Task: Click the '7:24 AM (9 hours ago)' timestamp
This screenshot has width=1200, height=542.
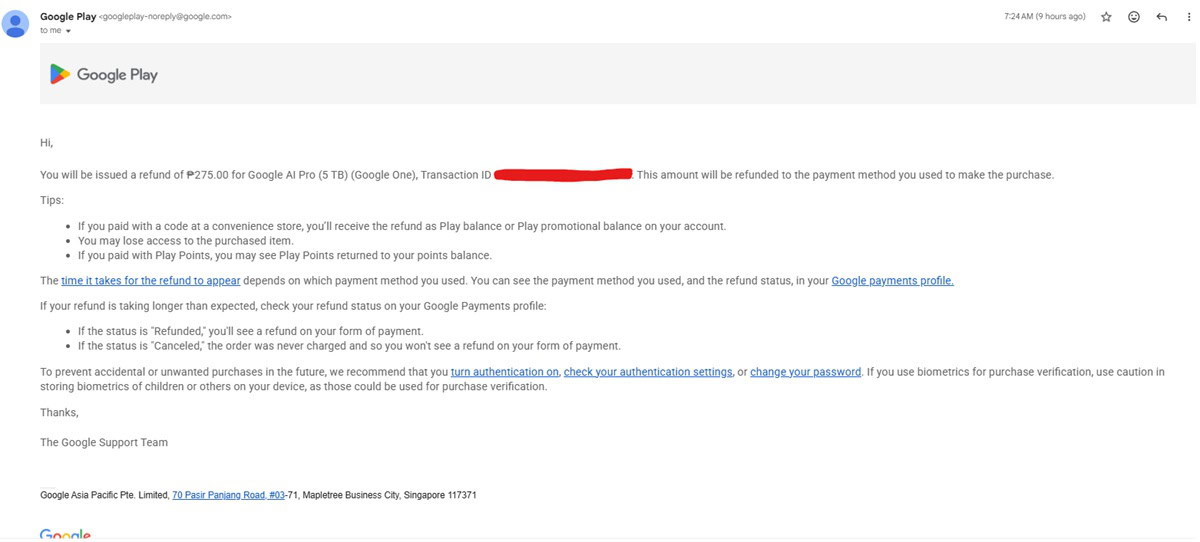Action: coord(1044,17)
